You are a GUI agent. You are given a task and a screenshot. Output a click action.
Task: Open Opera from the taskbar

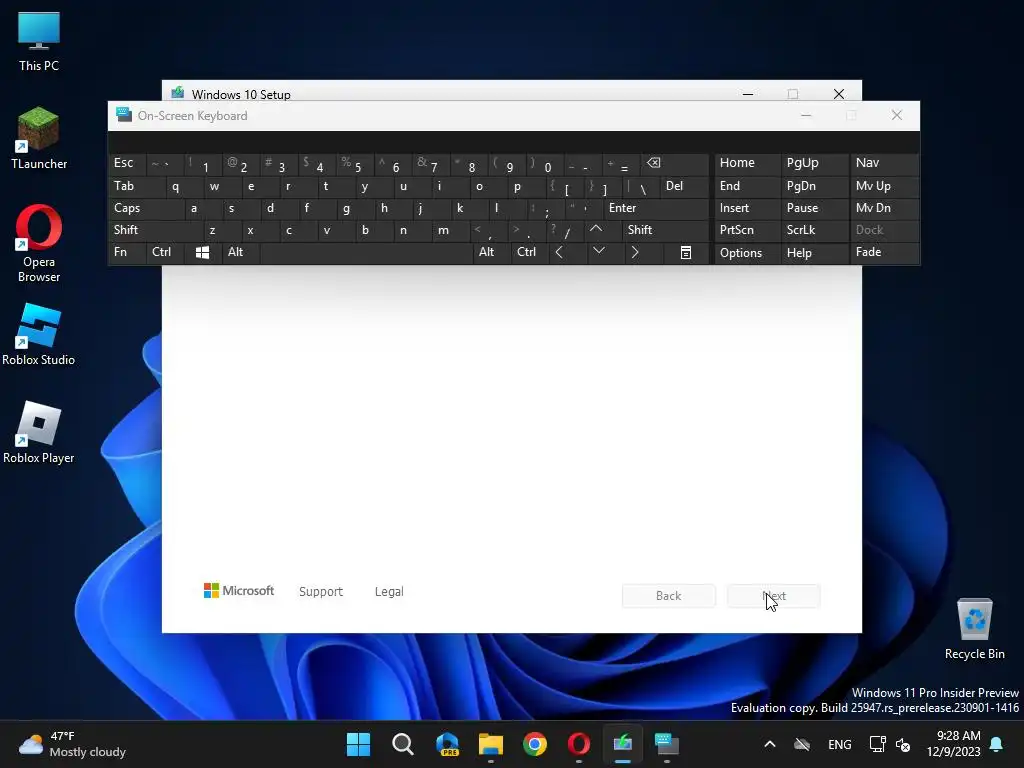point(579,744)
